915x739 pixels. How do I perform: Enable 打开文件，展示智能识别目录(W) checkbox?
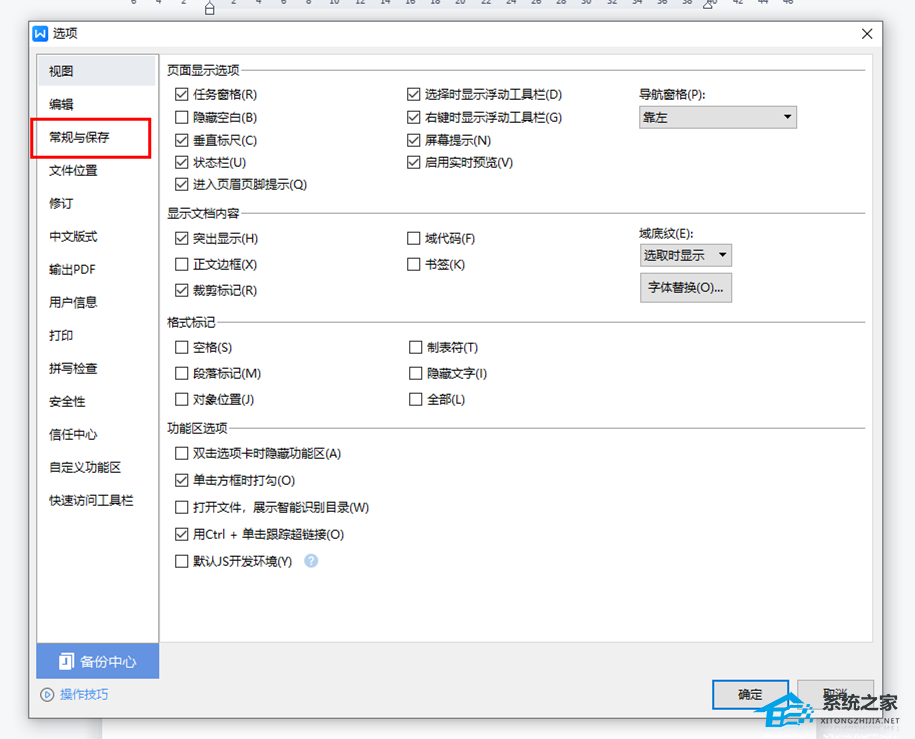coord(181,507)
